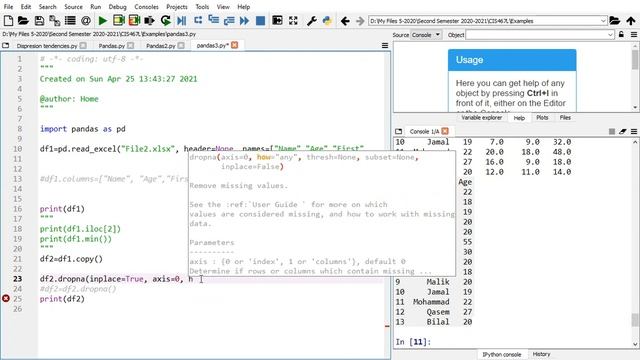The image size is (640, 360).
Task: Open the Edit menu
Action: (x=26, y=7)
